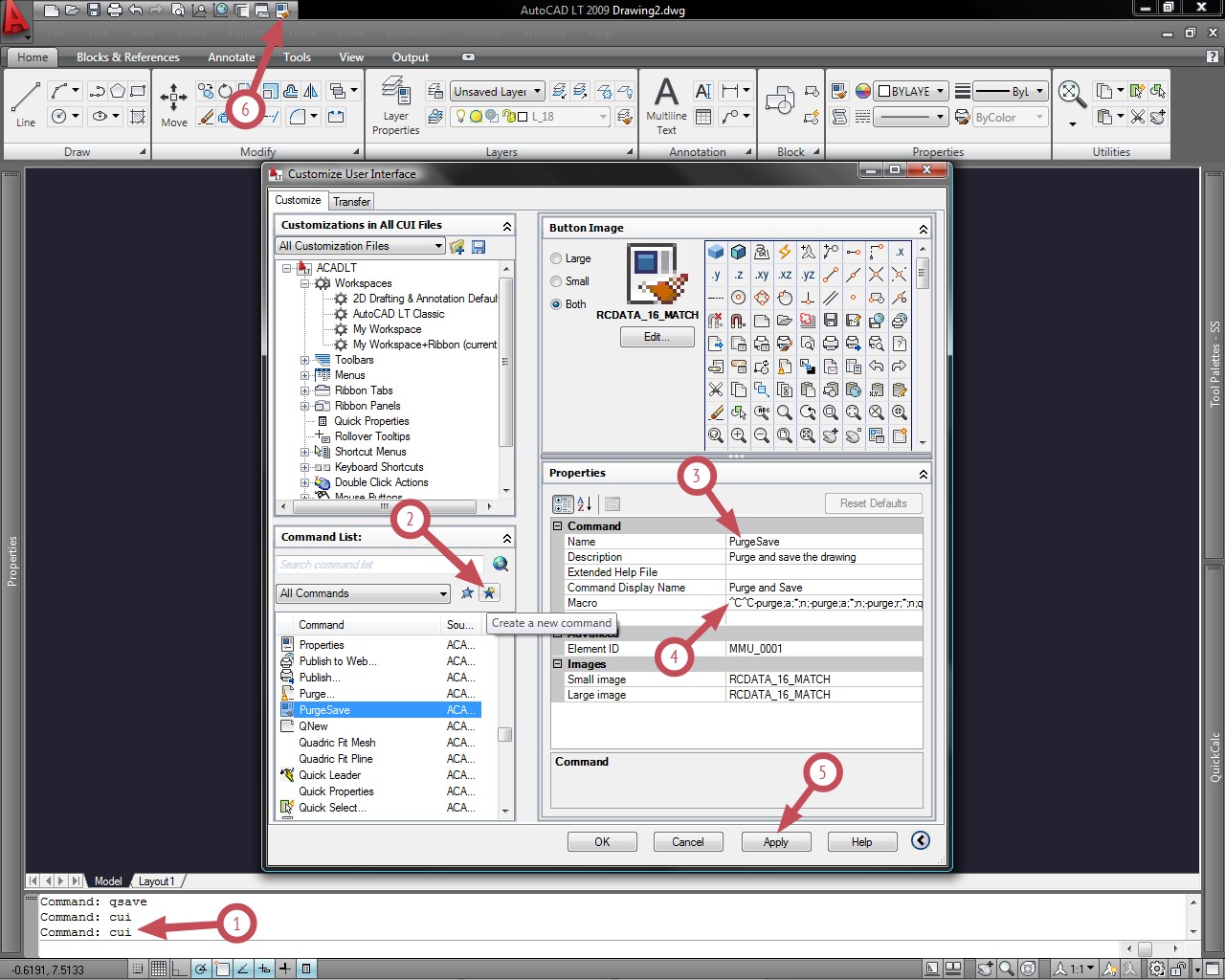Click the alphabetical sort icon in Properties
The height and width of the screenshot is (980, 1225).
pyautogui.click(x=585, y=503)
